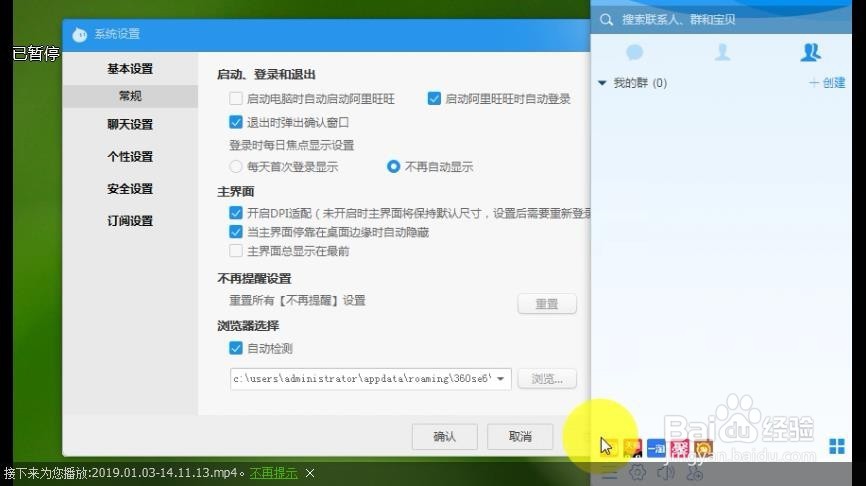Collapse the 我的群 (0) group list

pos(602,83)
